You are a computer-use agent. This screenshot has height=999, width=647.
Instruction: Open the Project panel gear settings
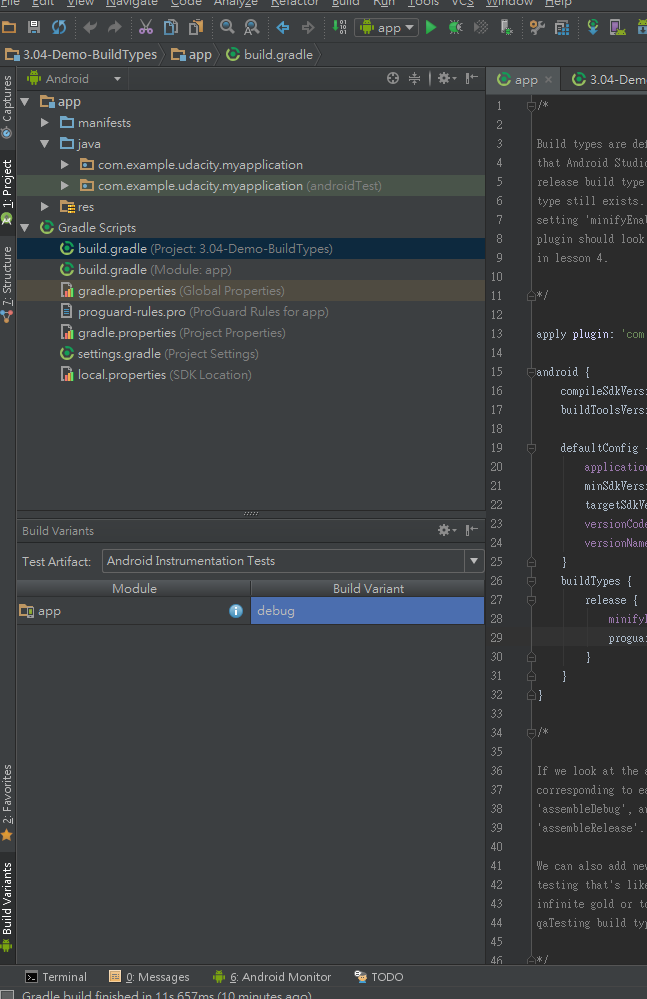[446, 78]
